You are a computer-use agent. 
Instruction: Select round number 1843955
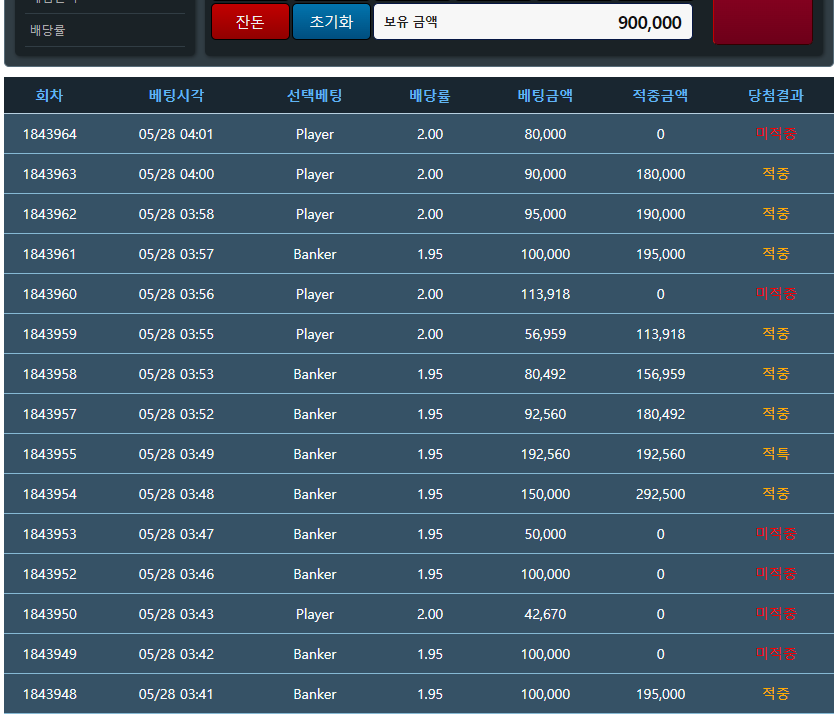coord(49,454)
